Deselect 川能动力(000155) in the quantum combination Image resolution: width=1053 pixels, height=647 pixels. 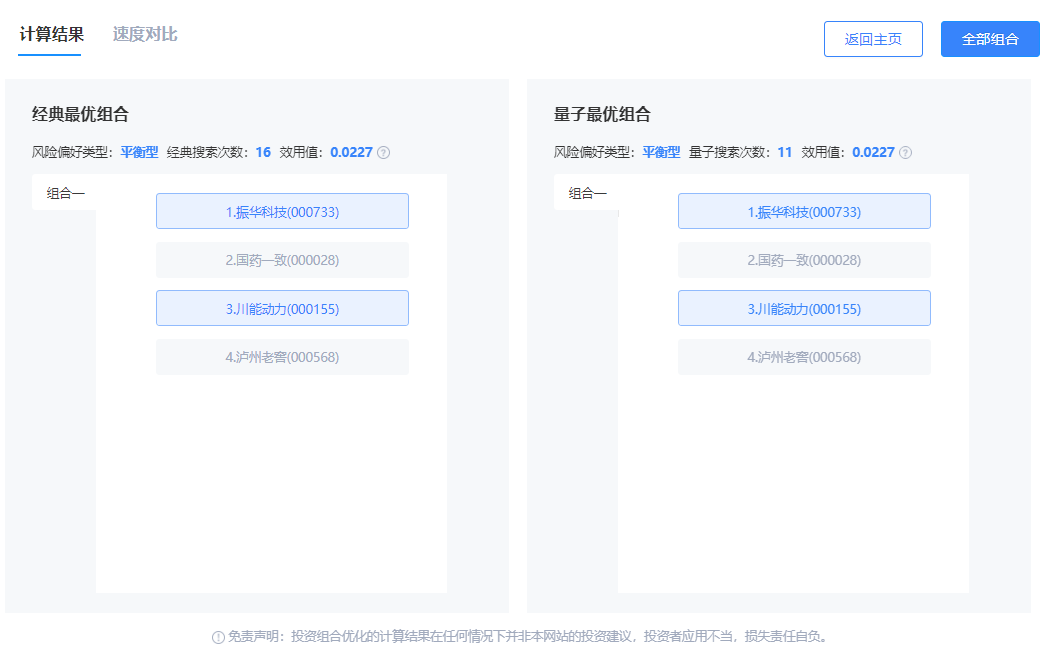(x=804, y=308)
